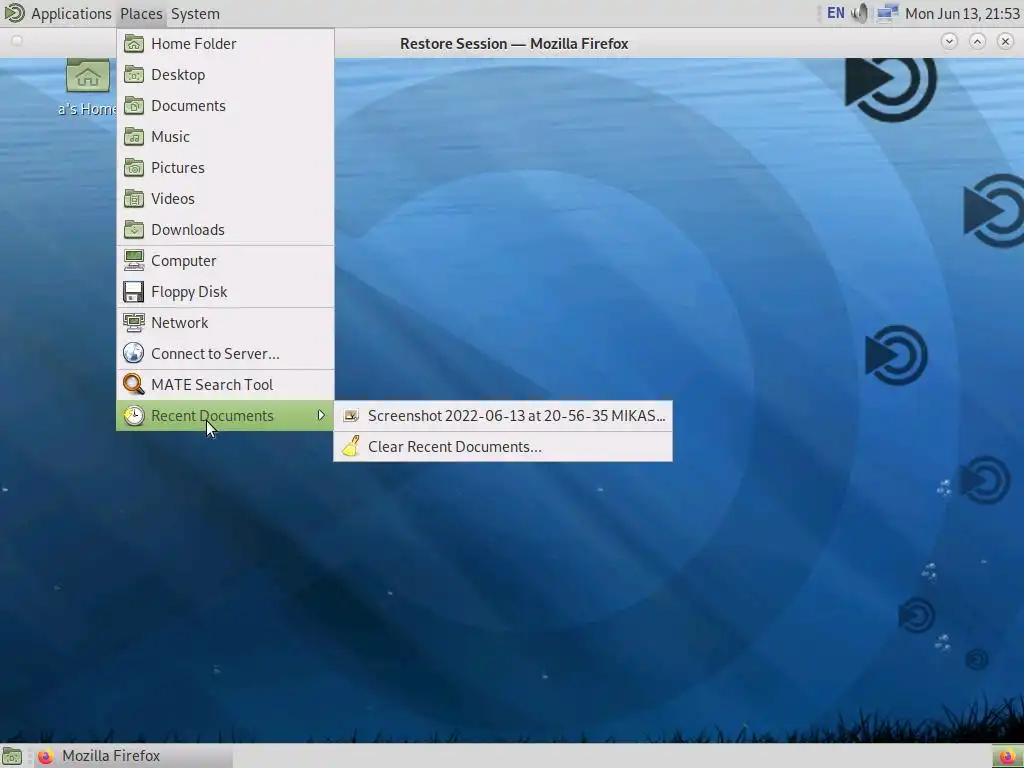Close the Firefox Restore Session window
This screenshot has height=768, width=1024.
[x=1005, y=41]
